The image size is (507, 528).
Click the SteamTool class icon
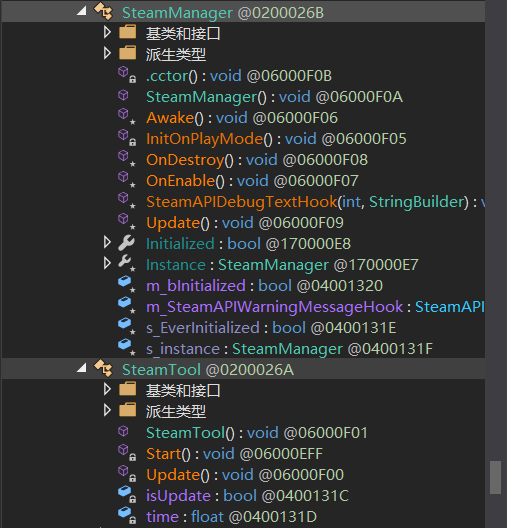[103, 368]
